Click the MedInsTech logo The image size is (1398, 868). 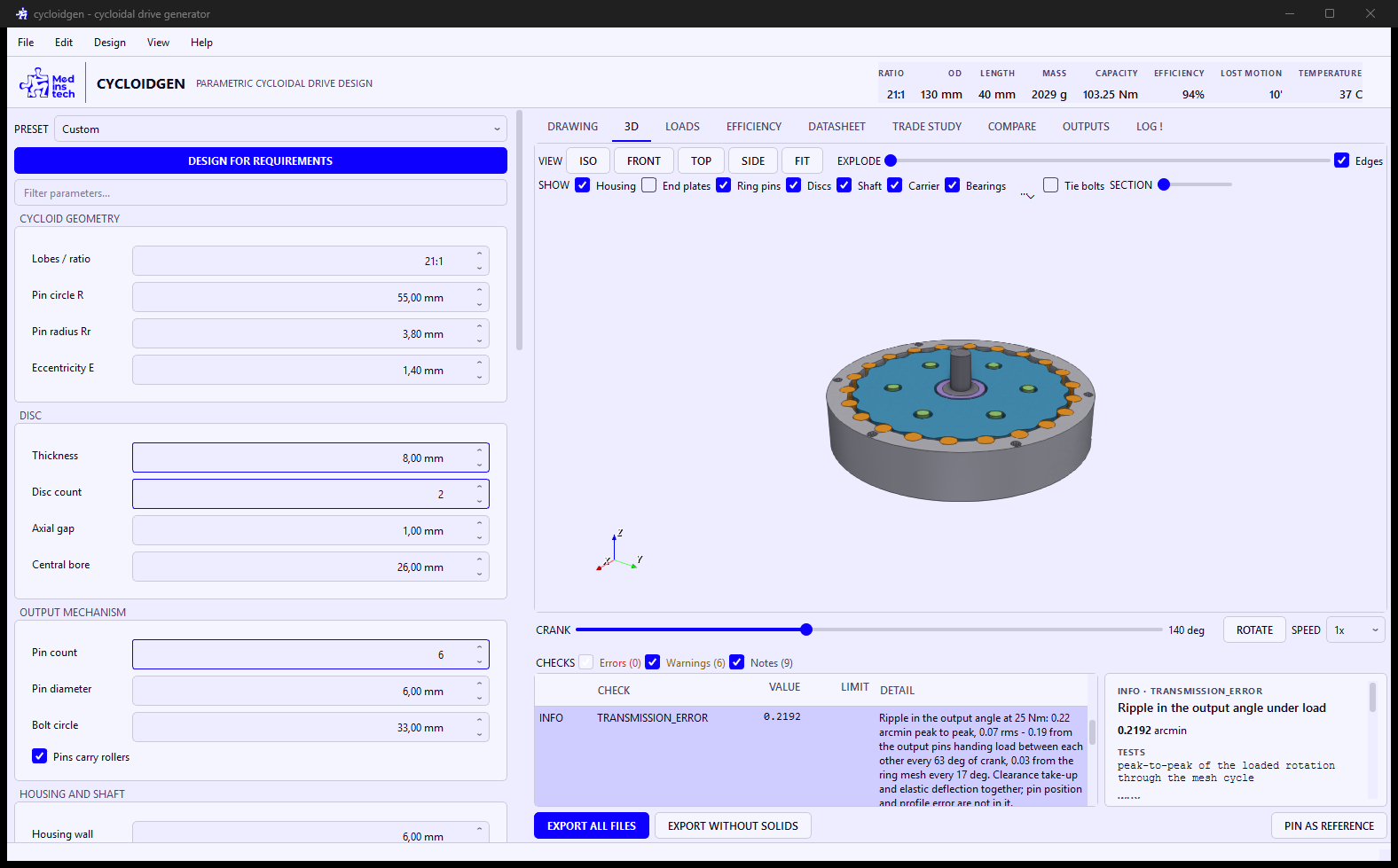coord(47,83)
